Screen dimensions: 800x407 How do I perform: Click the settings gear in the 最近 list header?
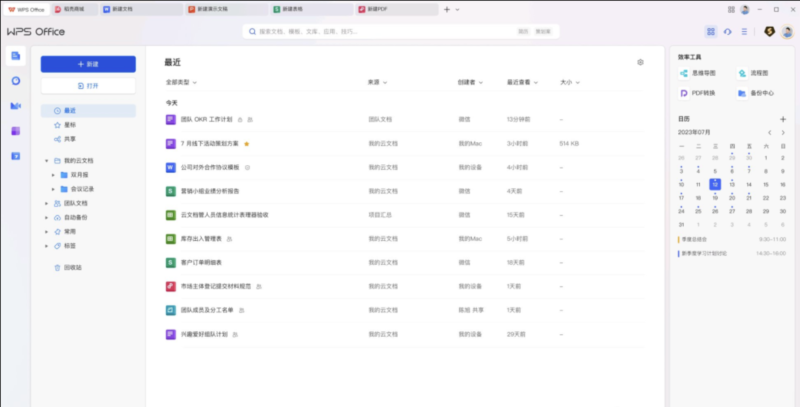(x=640, y=62)
